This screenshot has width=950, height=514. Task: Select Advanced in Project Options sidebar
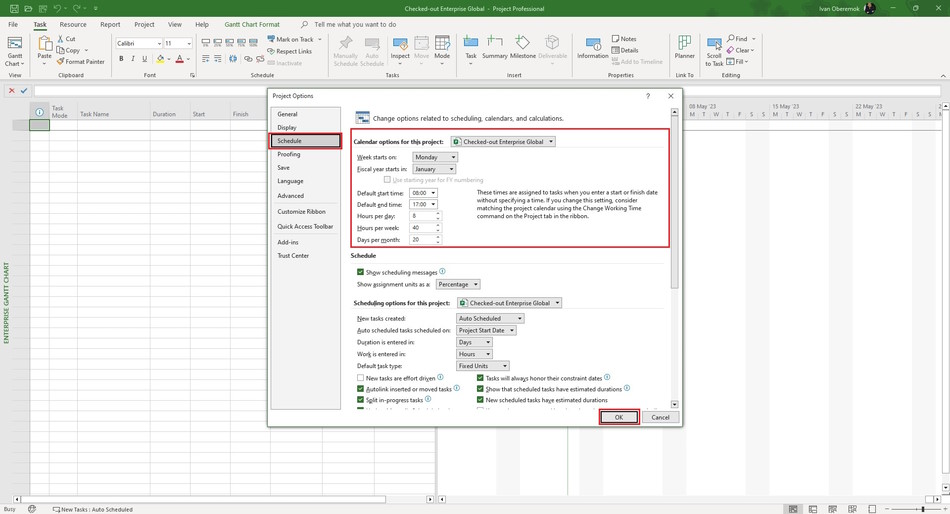305,196
